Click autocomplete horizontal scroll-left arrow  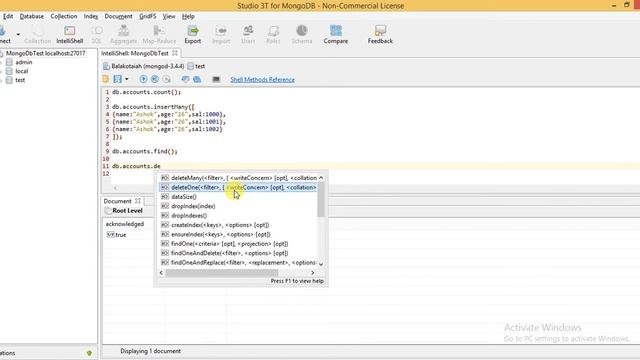[161, 273]
